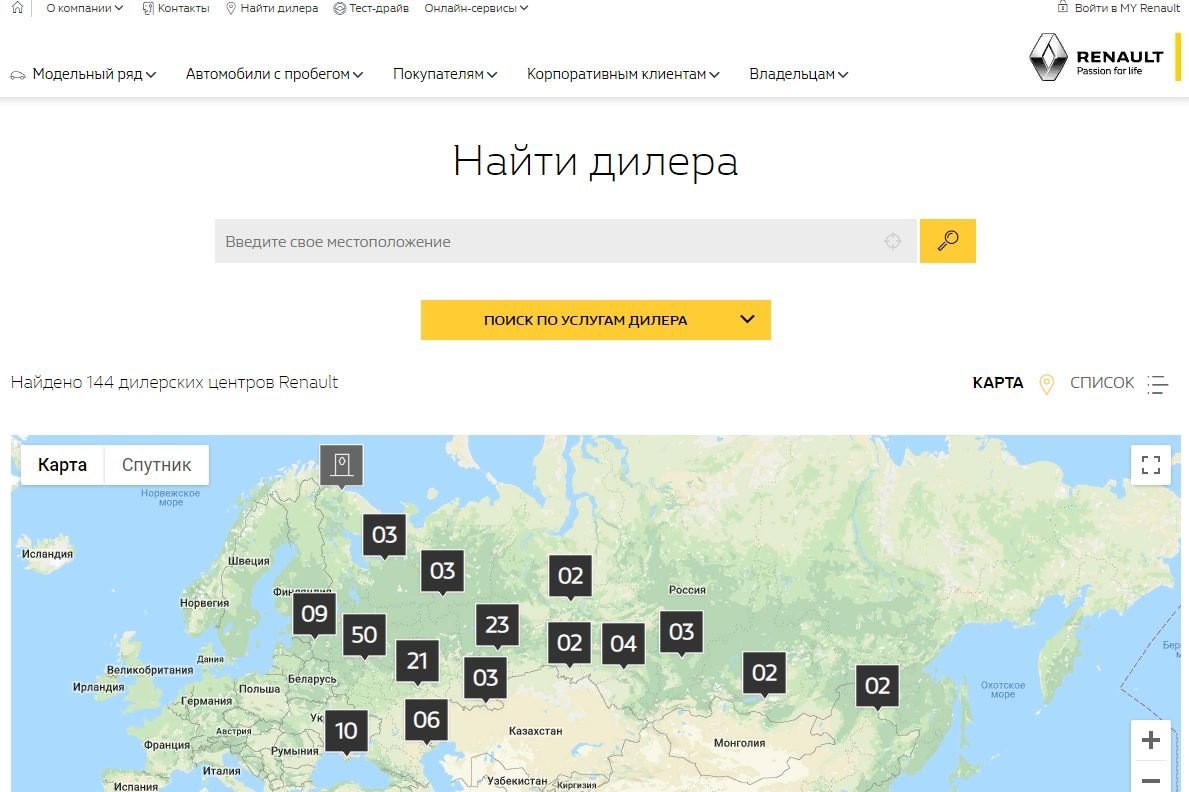
Task: Expand Модельный ряд menu
Action: tap(94, 74)
